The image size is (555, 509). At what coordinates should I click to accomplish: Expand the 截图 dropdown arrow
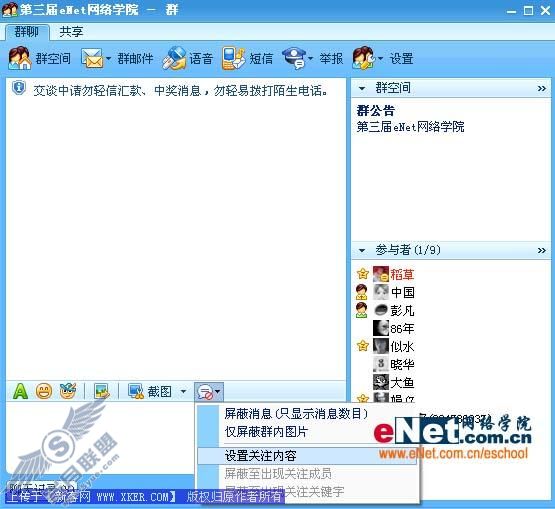pyautogui.click(x=183, y=391)
